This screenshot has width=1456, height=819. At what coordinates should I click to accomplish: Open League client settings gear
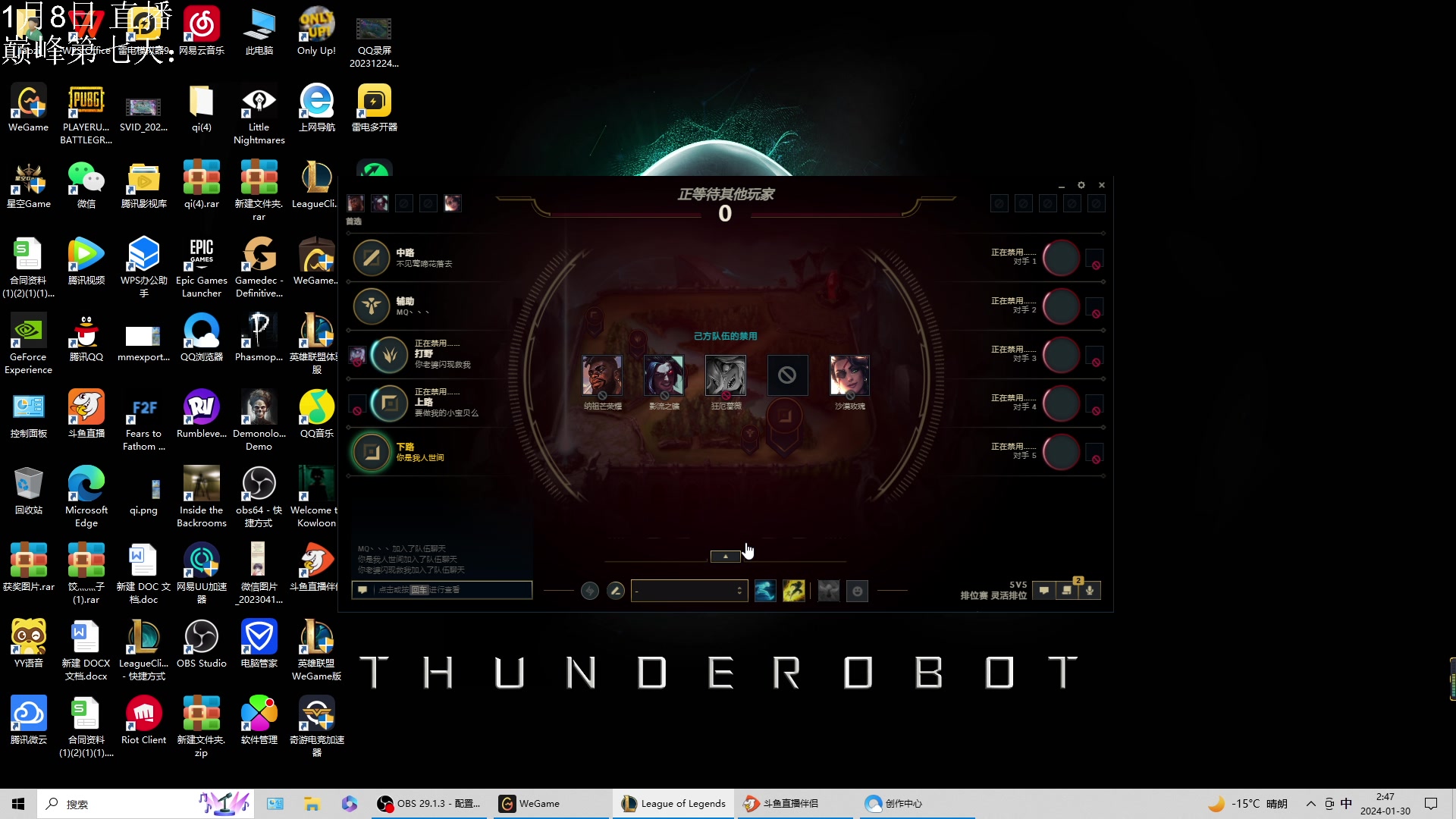point(1081,185)
